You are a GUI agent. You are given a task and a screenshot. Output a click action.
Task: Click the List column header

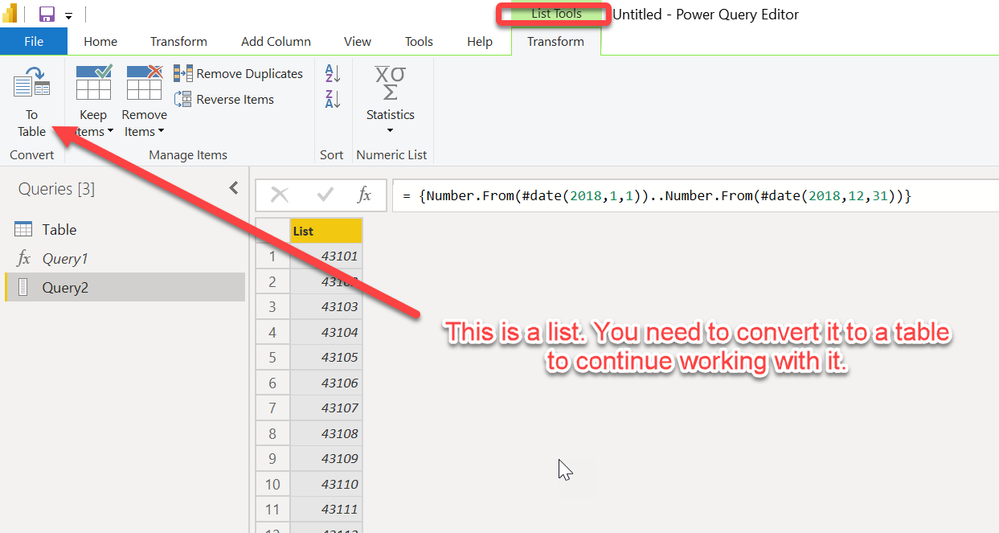326,231
